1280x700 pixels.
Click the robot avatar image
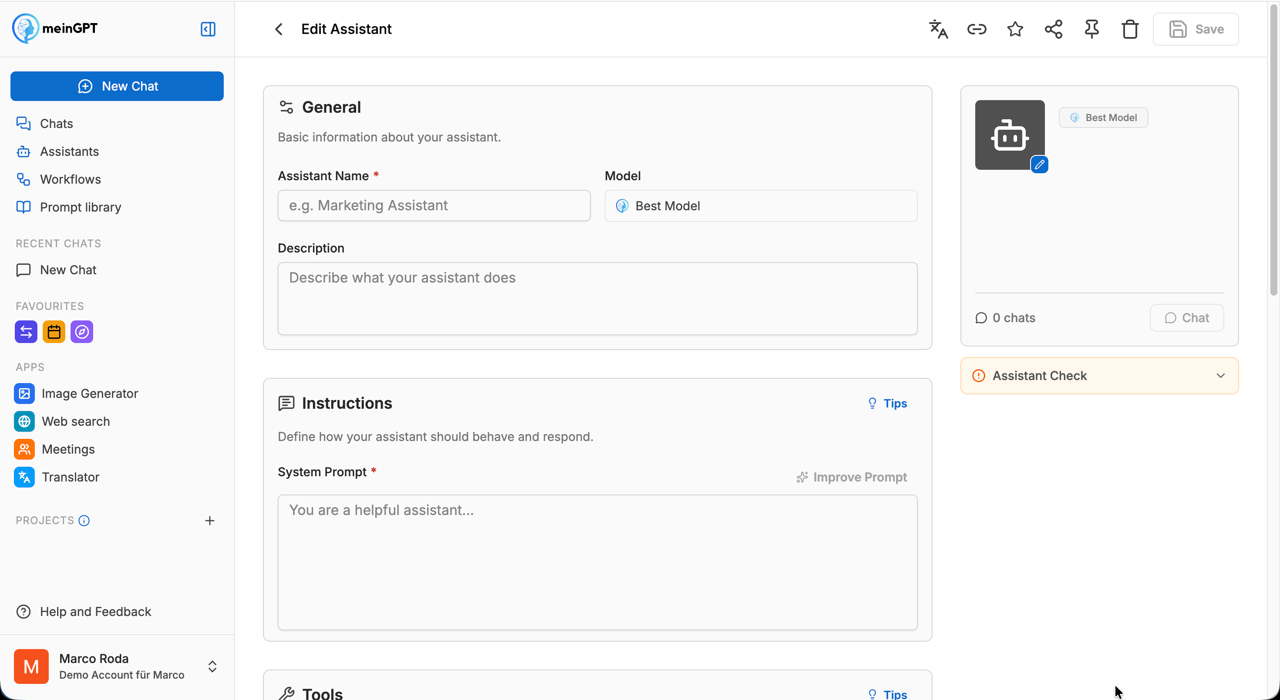tap(1009, 135)
